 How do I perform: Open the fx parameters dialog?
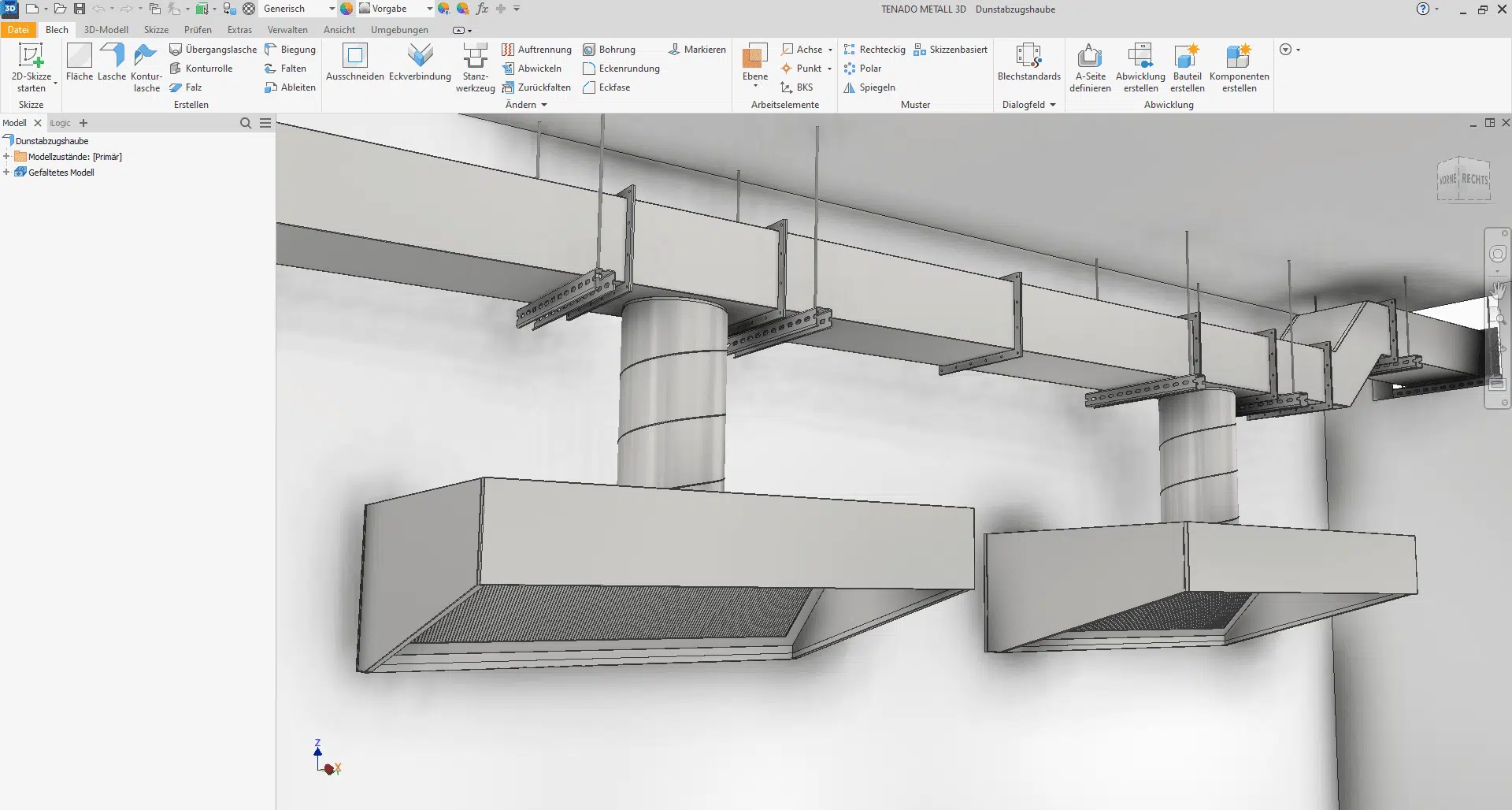[482, 9]
